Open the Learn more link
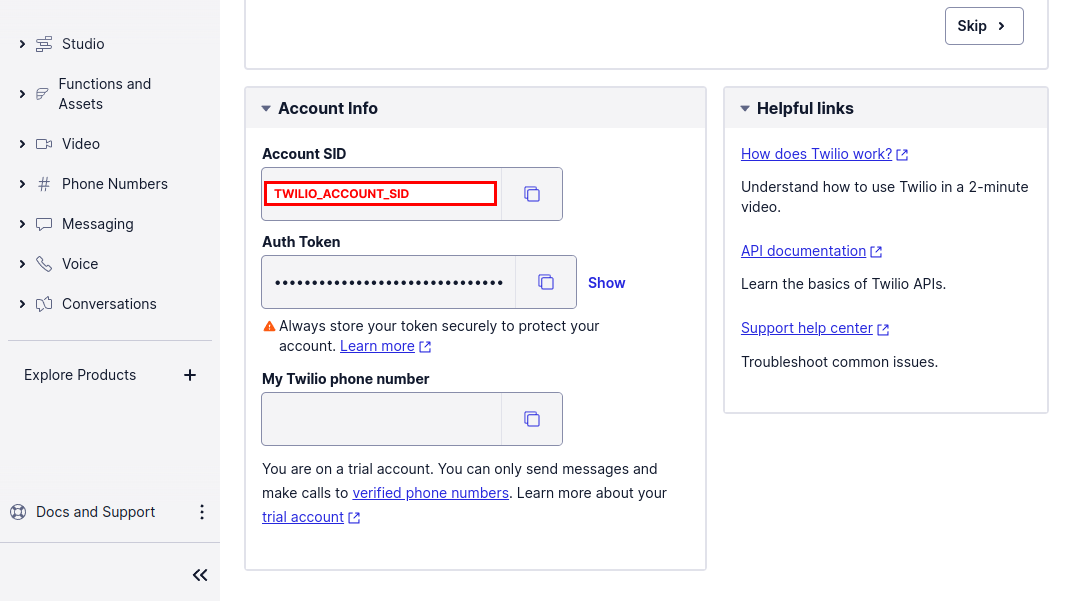The height and width of the screenshot is (601, 1068). [377, 346]
